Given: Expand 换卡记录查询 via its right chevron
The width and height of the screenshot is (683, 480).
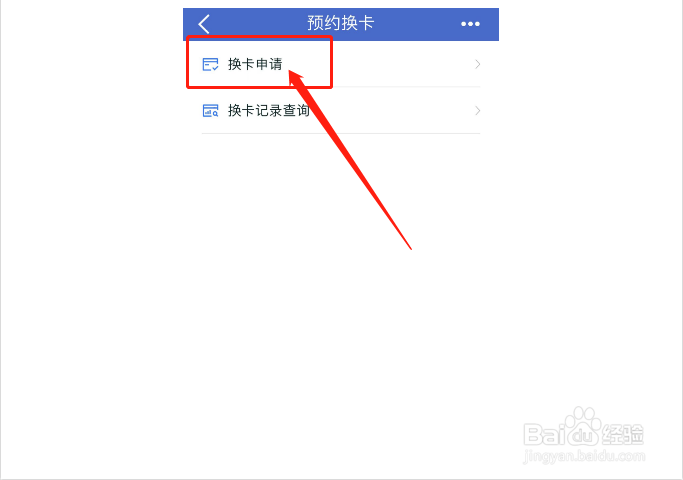Looking at the screenshot, I should (478, 111).
